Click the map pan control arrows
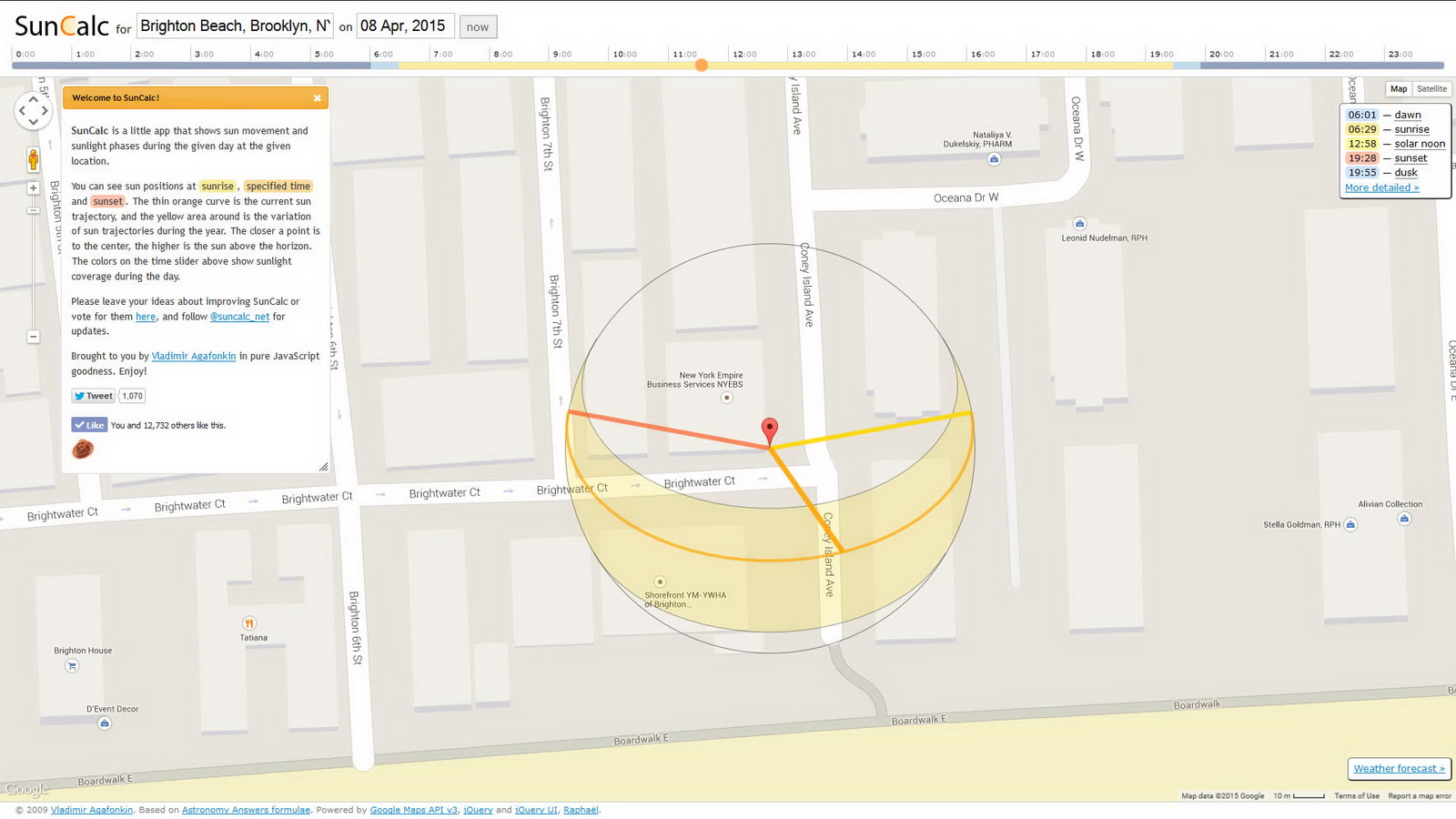This screenshot has width=1456, height=819. click(x=33, y=111)
